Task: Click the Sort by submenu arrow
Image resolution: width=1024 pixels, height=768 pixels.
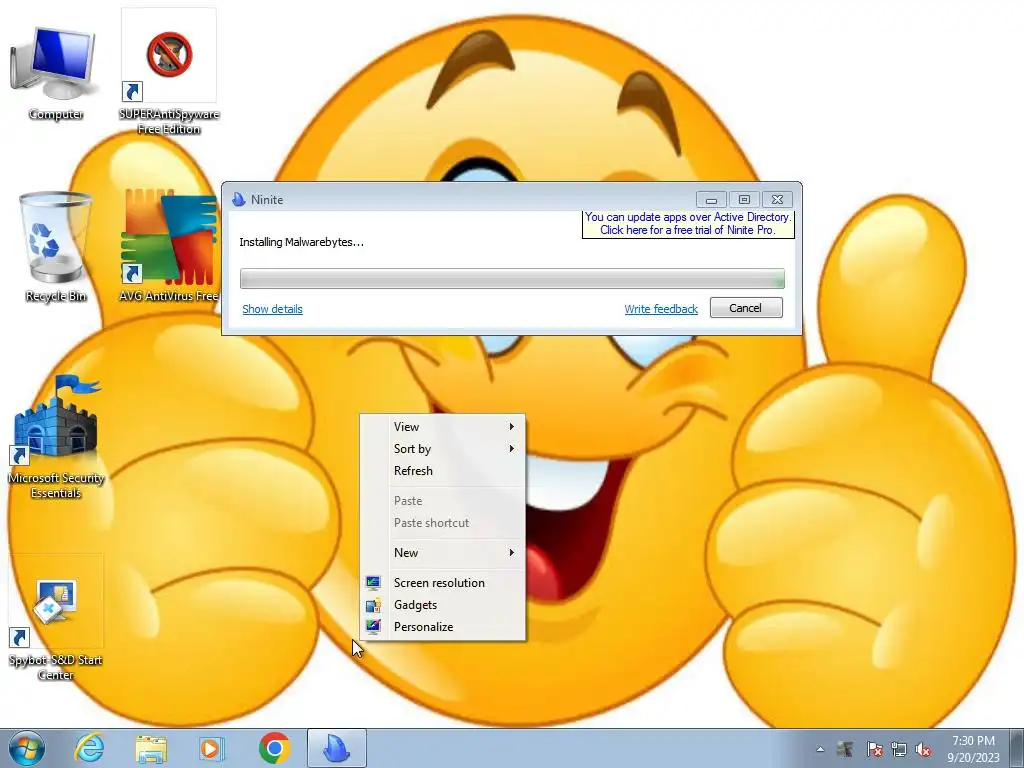Action: click(x=512, y=449)
